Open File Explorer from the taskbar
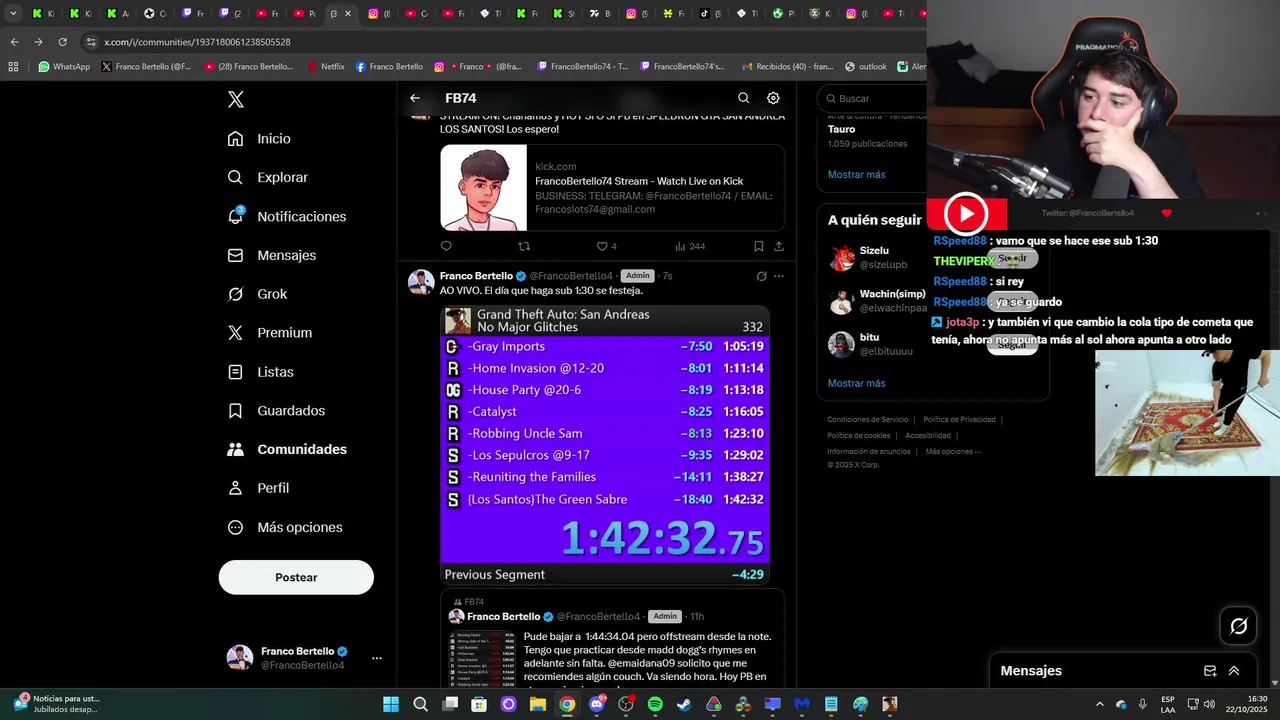The image size is (1280, 720). tap(538, 704)
